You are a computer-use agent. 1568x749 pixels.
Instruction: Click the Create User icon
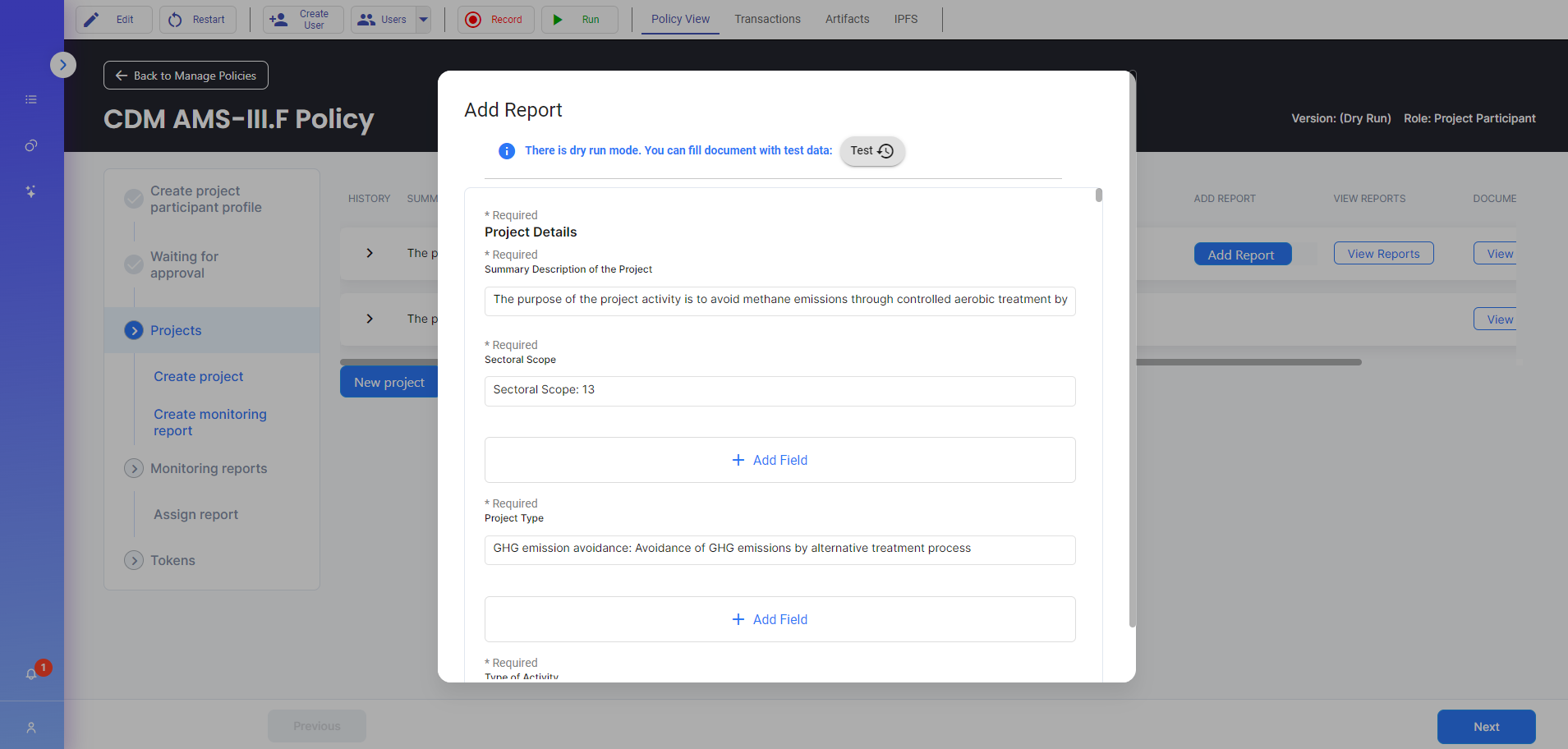tap(279, 20)
